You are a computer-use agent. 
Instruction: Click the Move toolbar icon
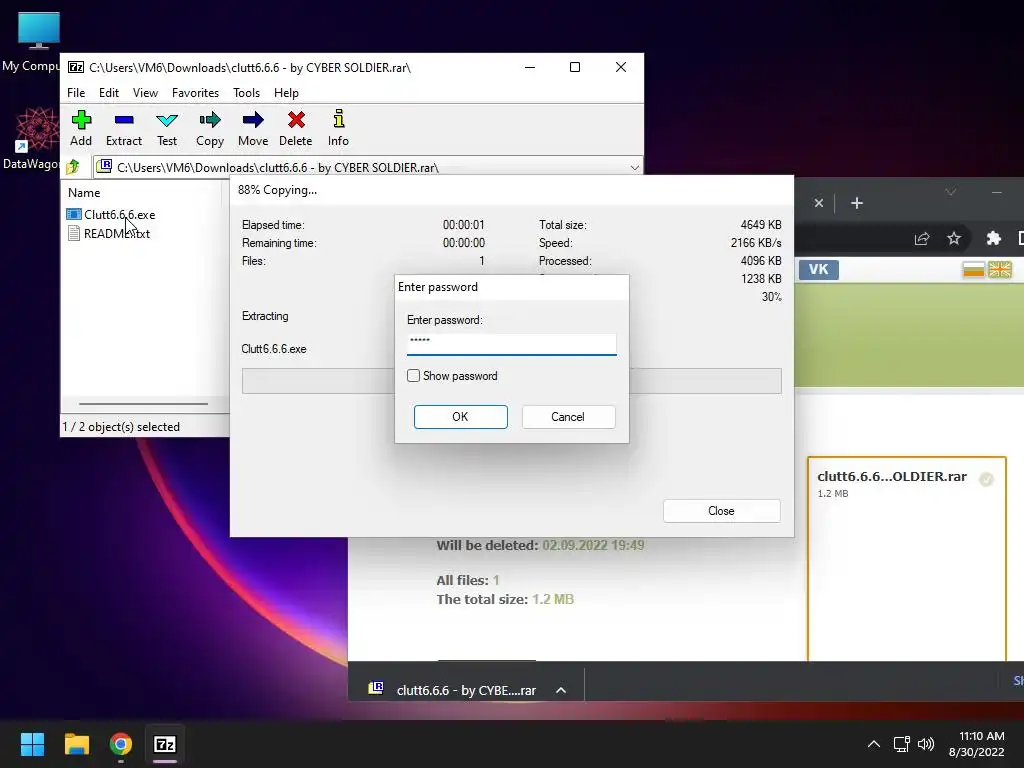253,129
